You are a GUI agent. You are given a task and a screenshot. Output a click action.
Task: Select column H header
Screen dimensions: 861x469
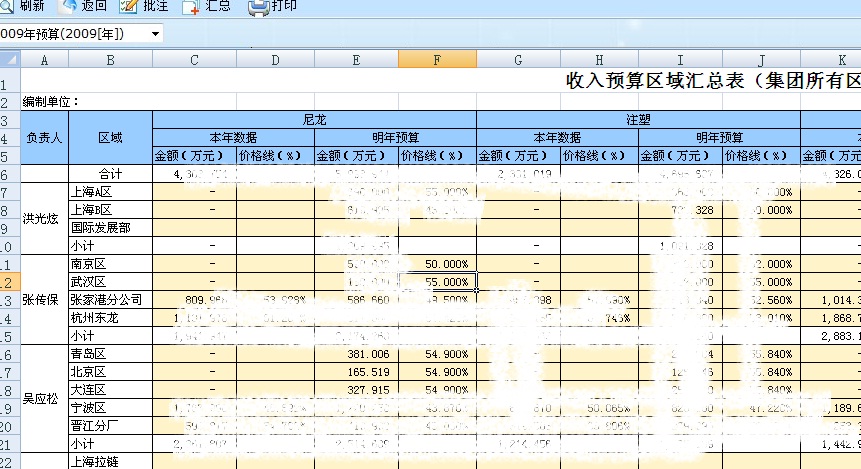click(x=599, y=59)
